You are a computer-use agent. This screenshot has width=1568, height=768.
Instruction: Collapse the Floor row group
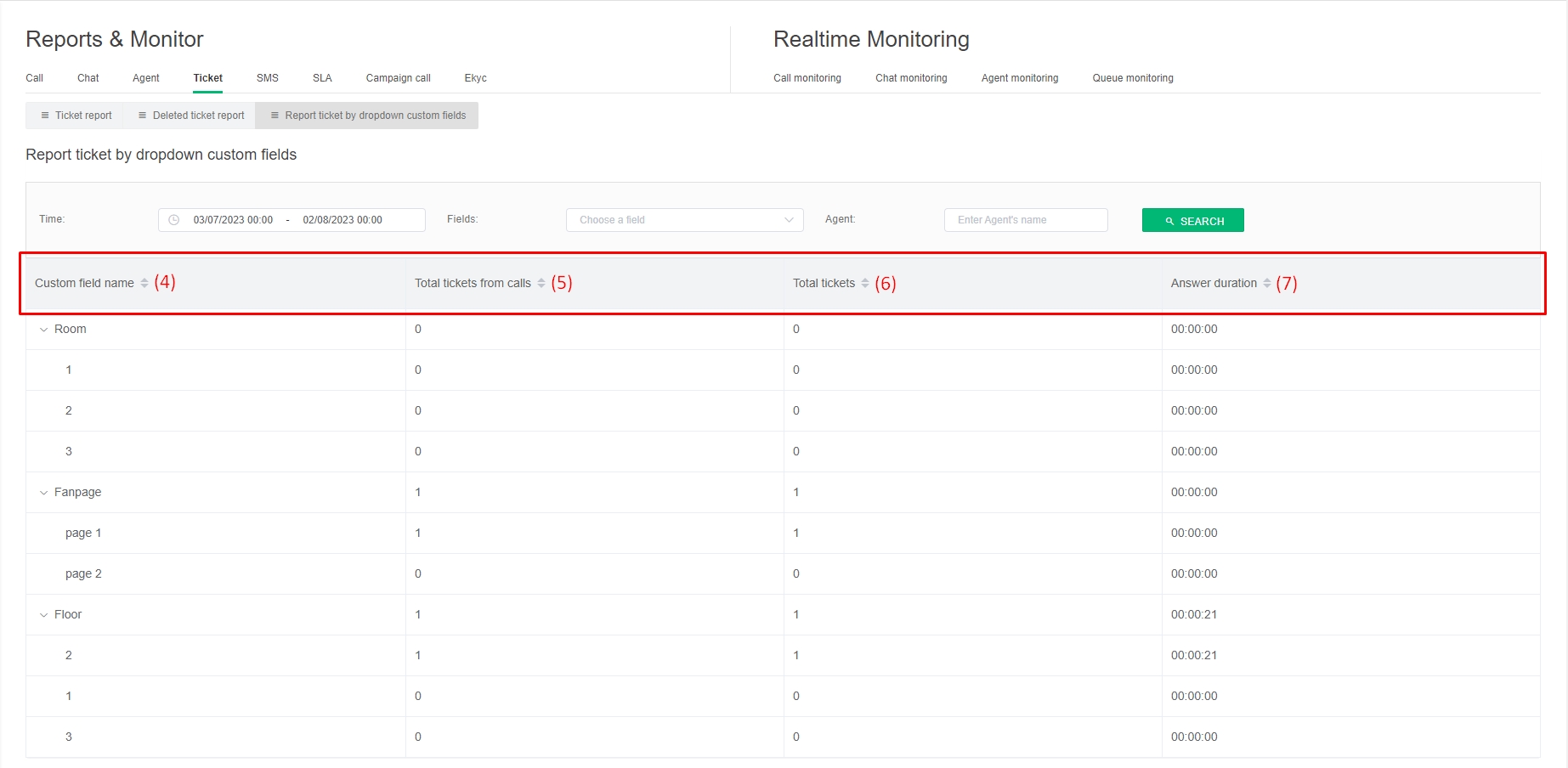[44, 615]
